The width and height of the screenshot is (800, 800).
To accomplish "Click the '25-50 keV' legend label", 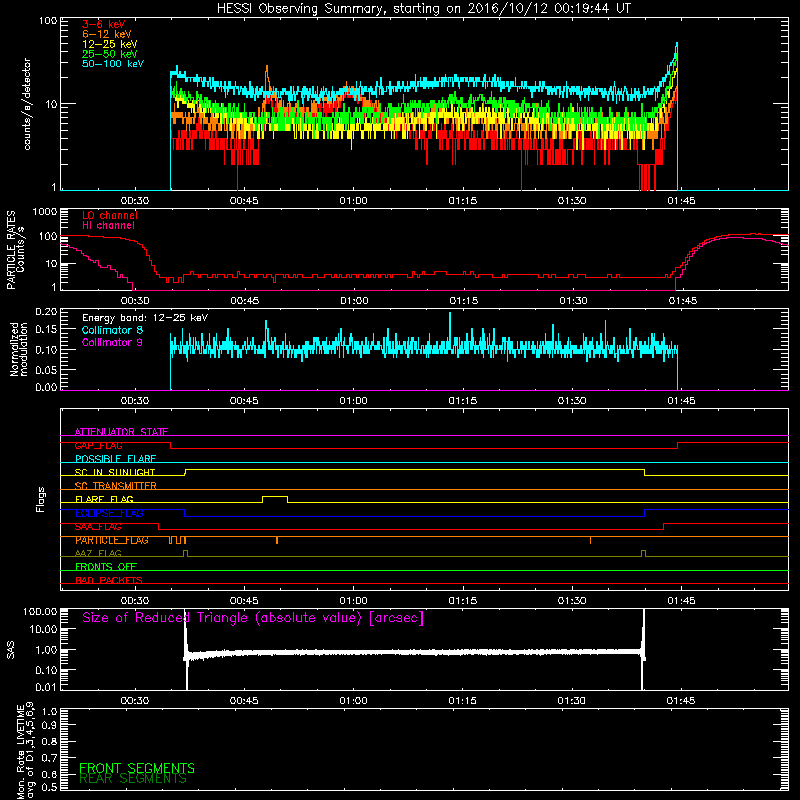I will pyautogui.click(x=110, y=54).
